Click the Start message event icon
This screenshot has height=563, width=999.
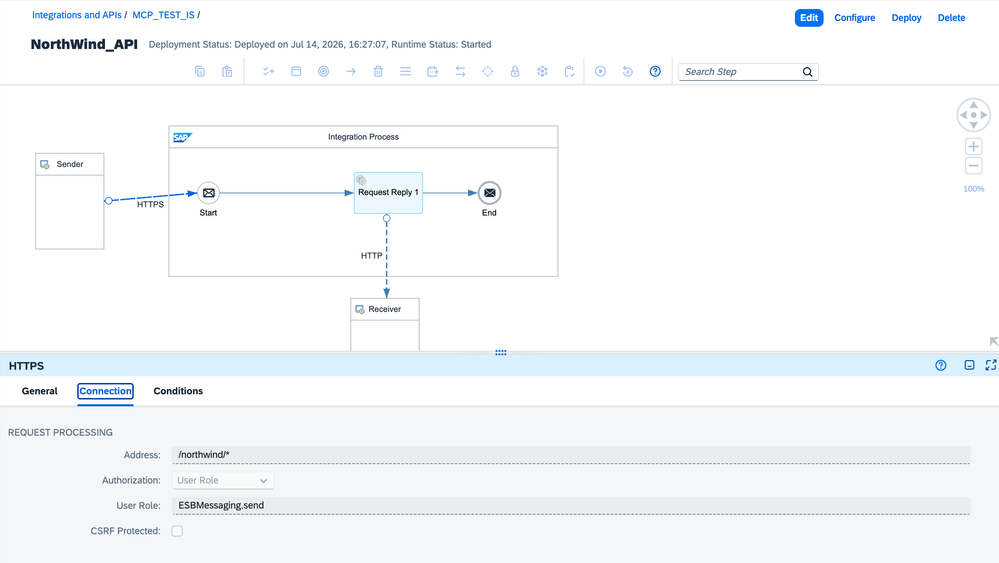pyautogui.click(x=208, y=193)
